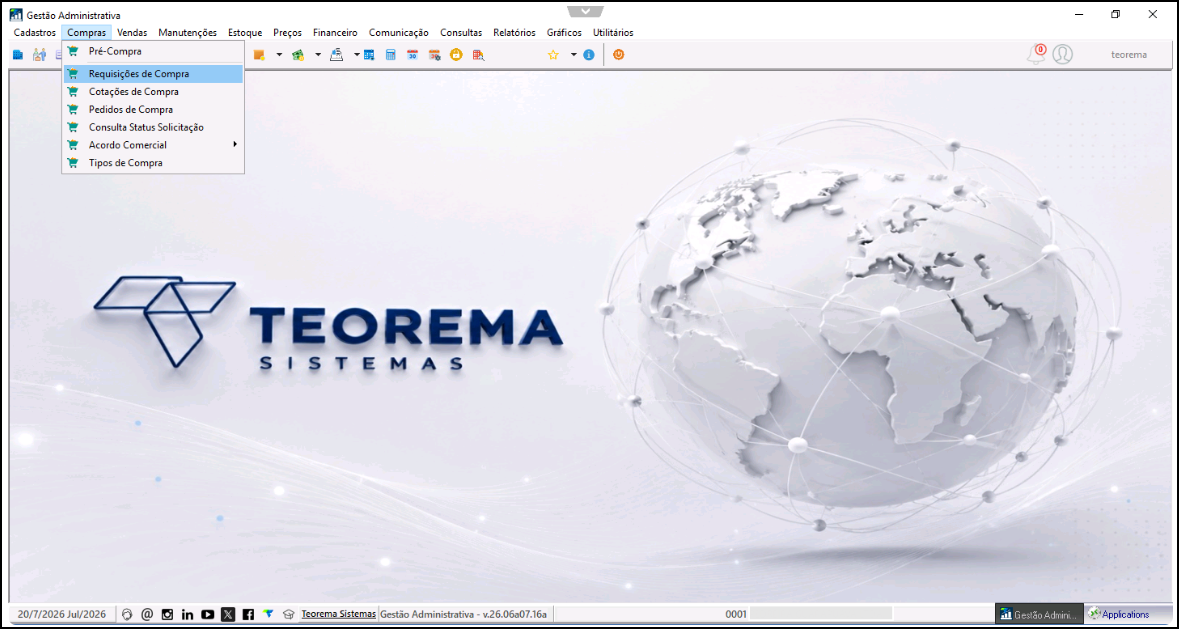Click the orange sticky note toolbar icon
The image size is (1179, 629).
(x=259, y=55)
